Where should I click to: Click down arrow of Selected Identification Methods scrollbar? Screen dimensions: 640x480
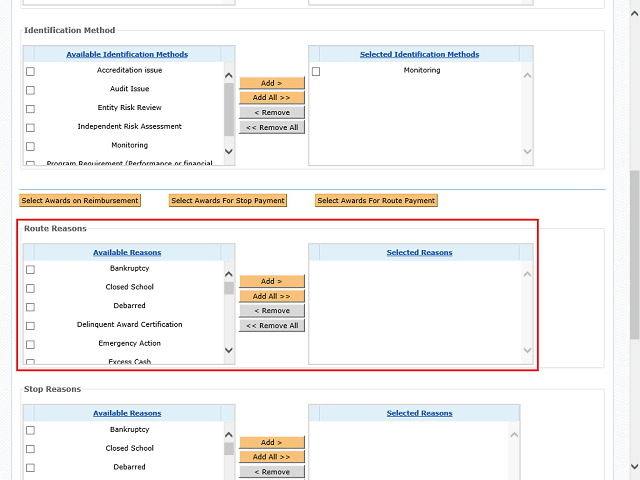[527, 151]
